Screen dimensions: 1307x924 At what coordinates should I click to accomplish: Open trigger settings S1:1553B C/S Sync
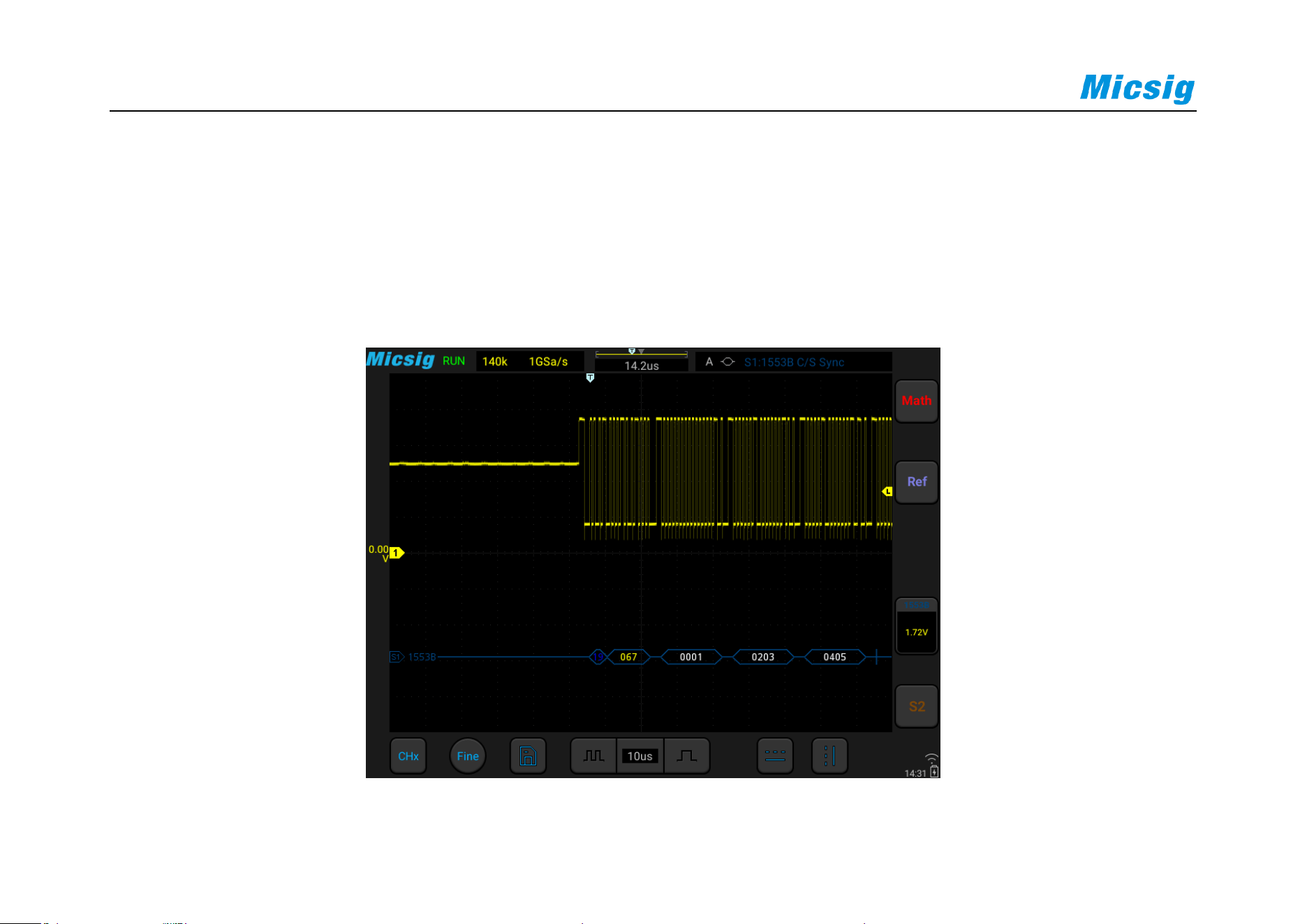[794, 362]
